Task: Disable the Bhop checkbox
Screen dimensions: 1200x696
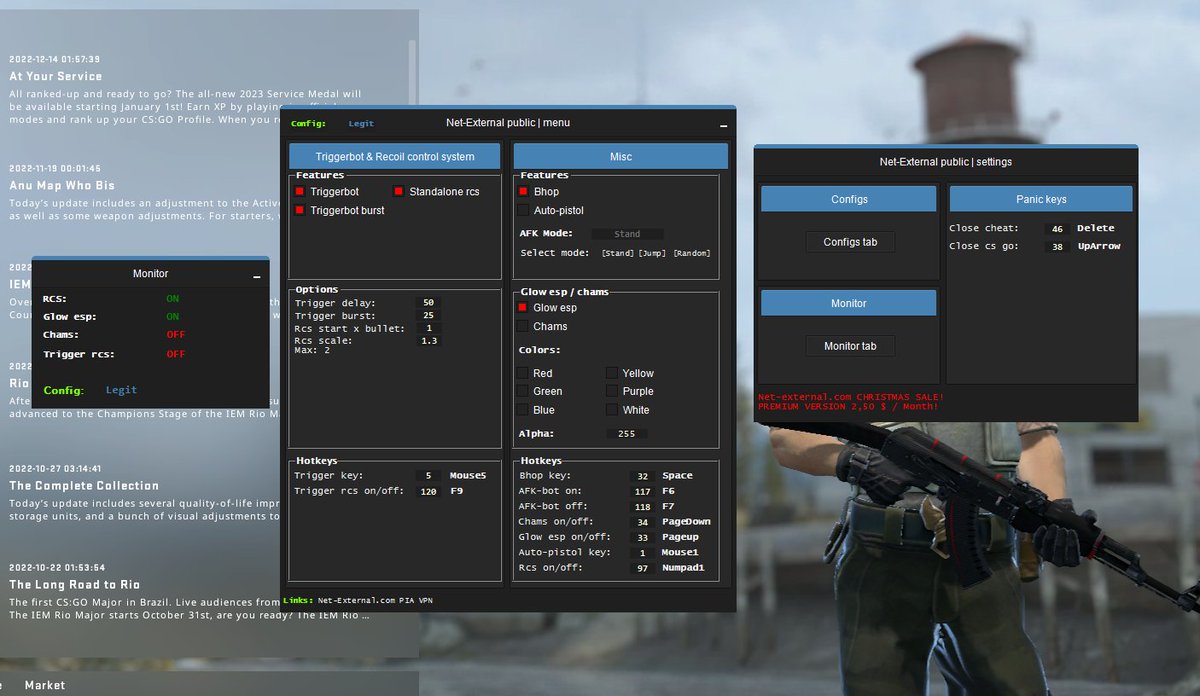Action: pyautogui.click(x=523, y=191)
